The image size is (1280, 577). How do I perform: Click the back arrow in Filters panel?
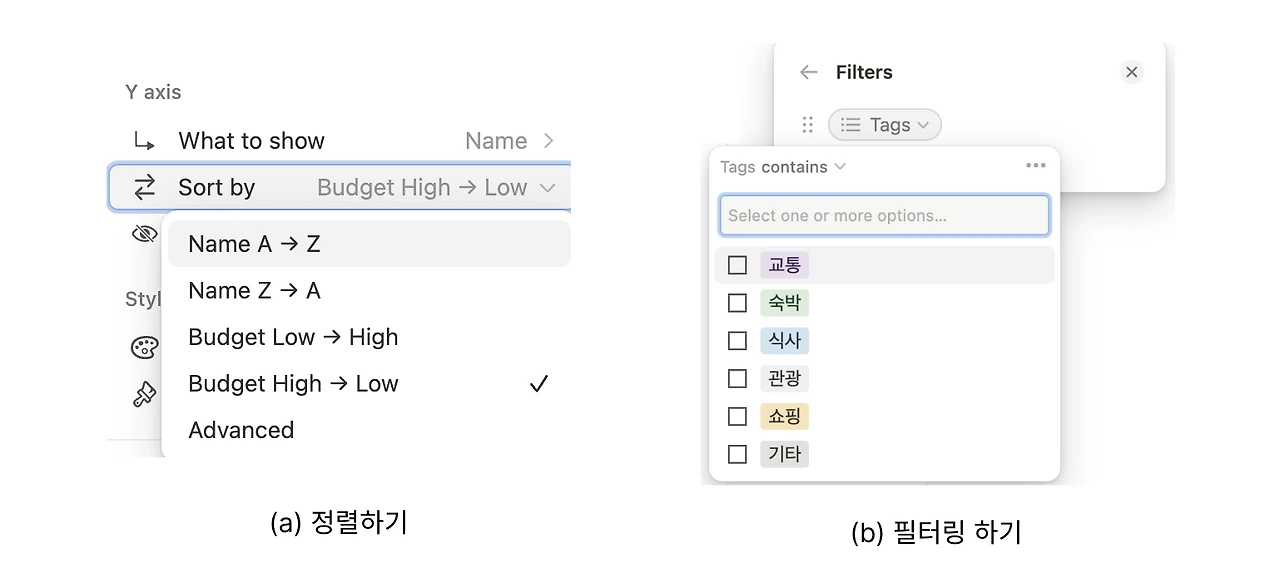click(x=809, y=72)
